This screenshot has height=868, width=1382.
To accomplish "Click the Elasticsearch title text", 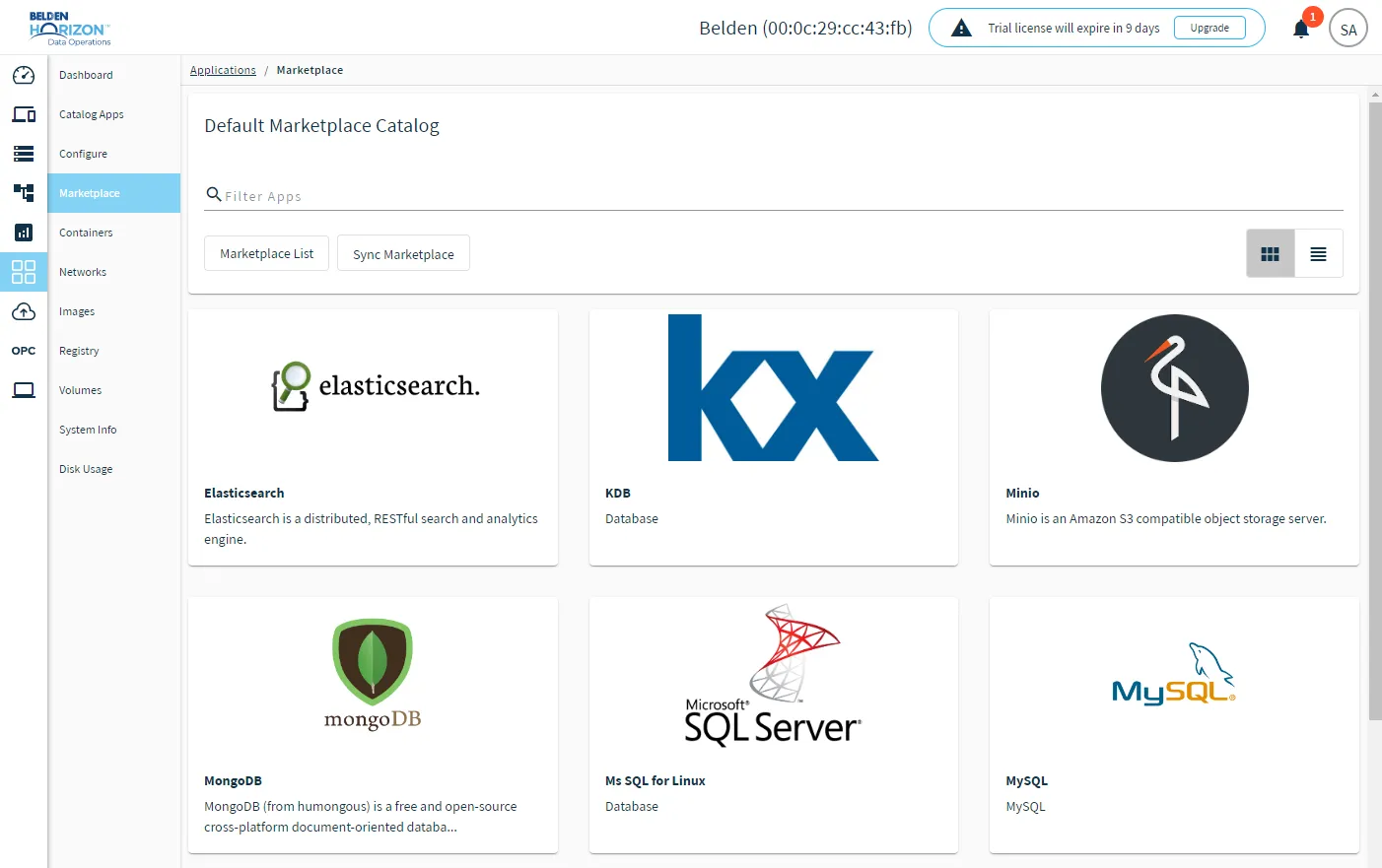I will coord(244,493).
